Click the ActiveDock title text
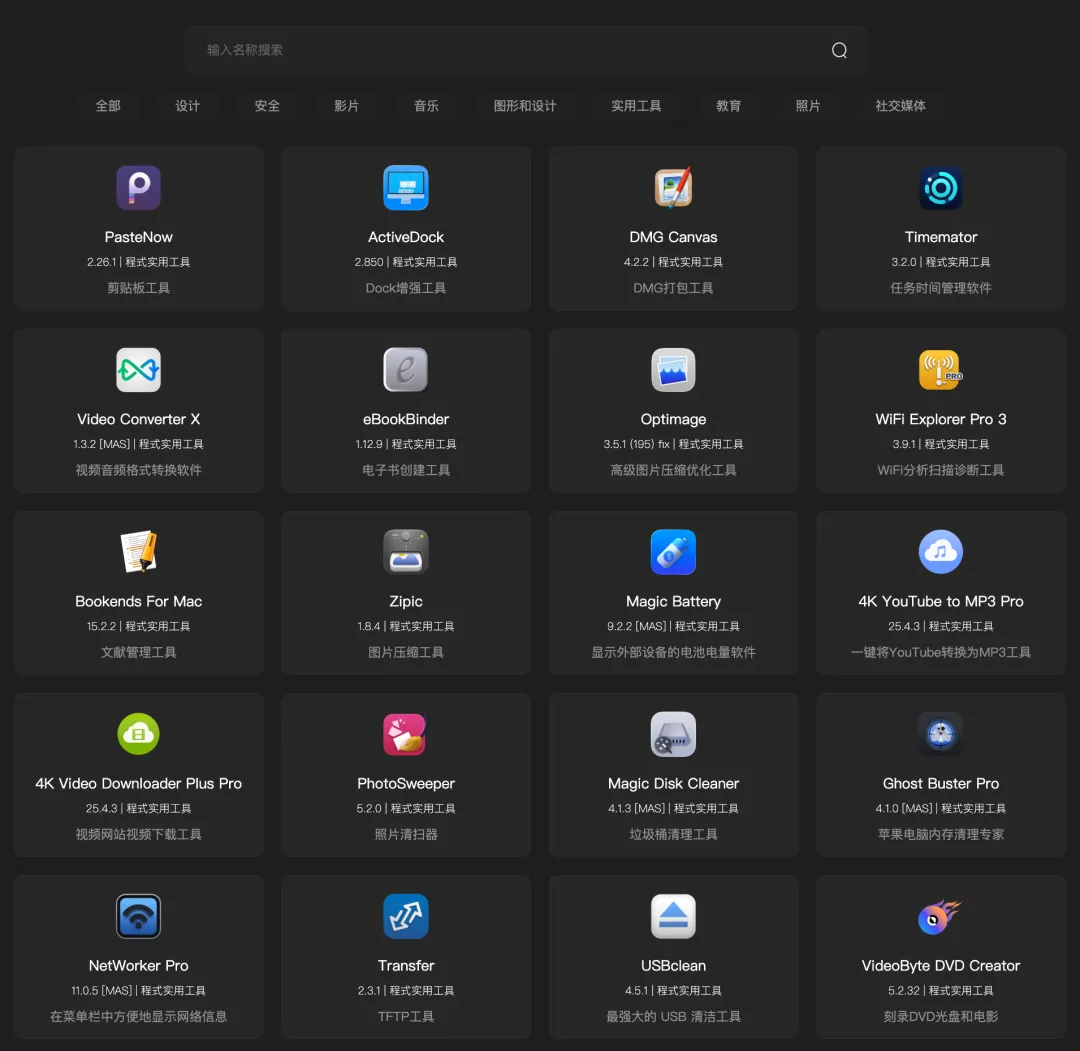 click(406, 237)
